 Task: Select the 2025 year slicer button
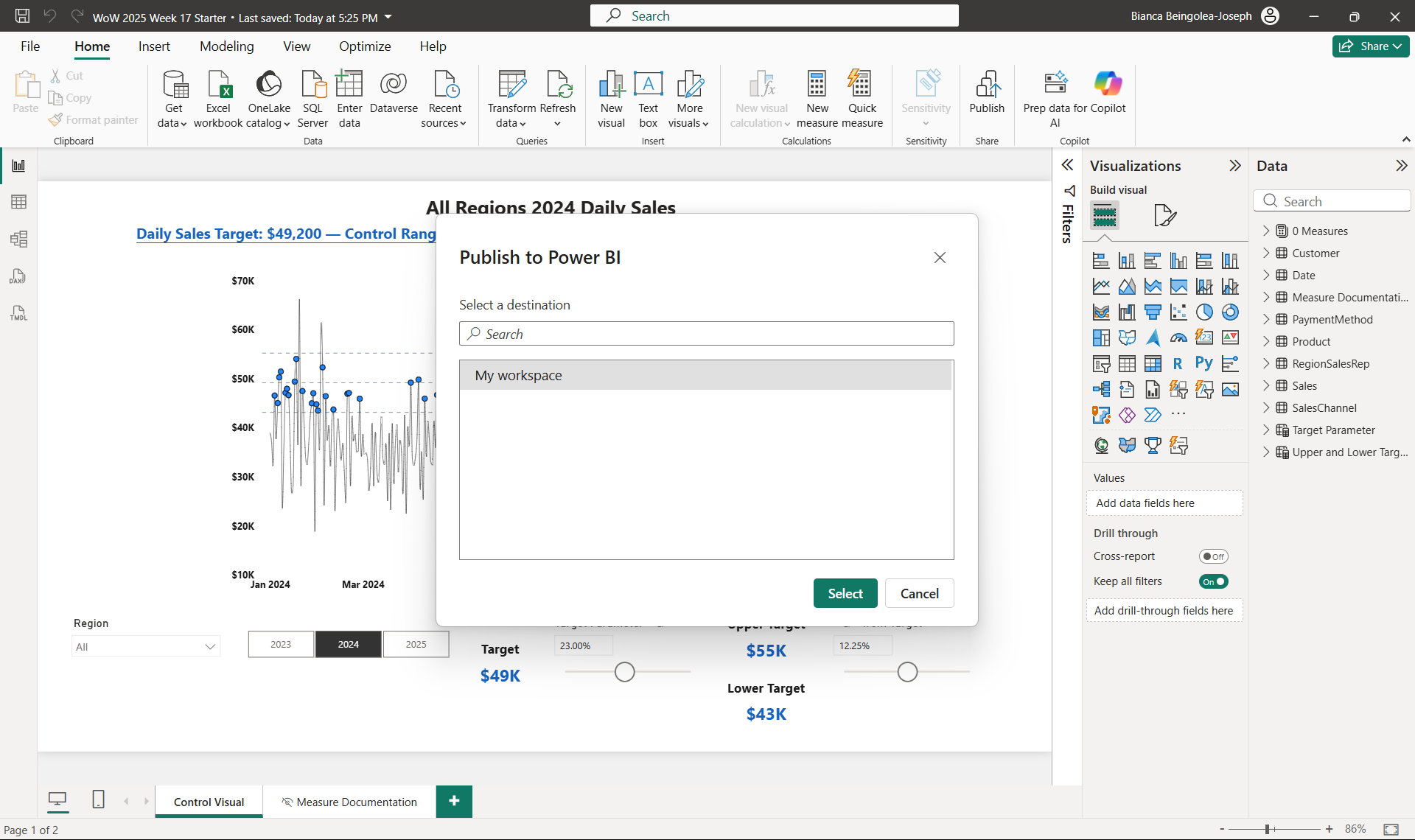click(x=416, y=644)
